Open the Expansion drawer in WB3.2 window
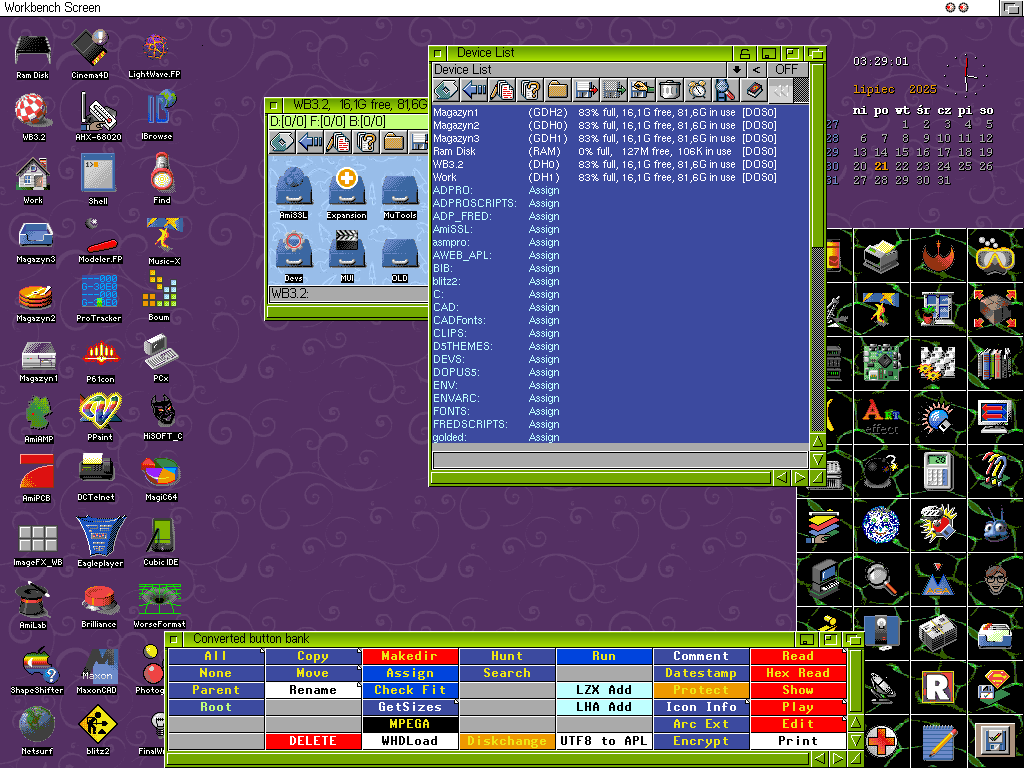1024x768 pixels. (x=346, y=193)
